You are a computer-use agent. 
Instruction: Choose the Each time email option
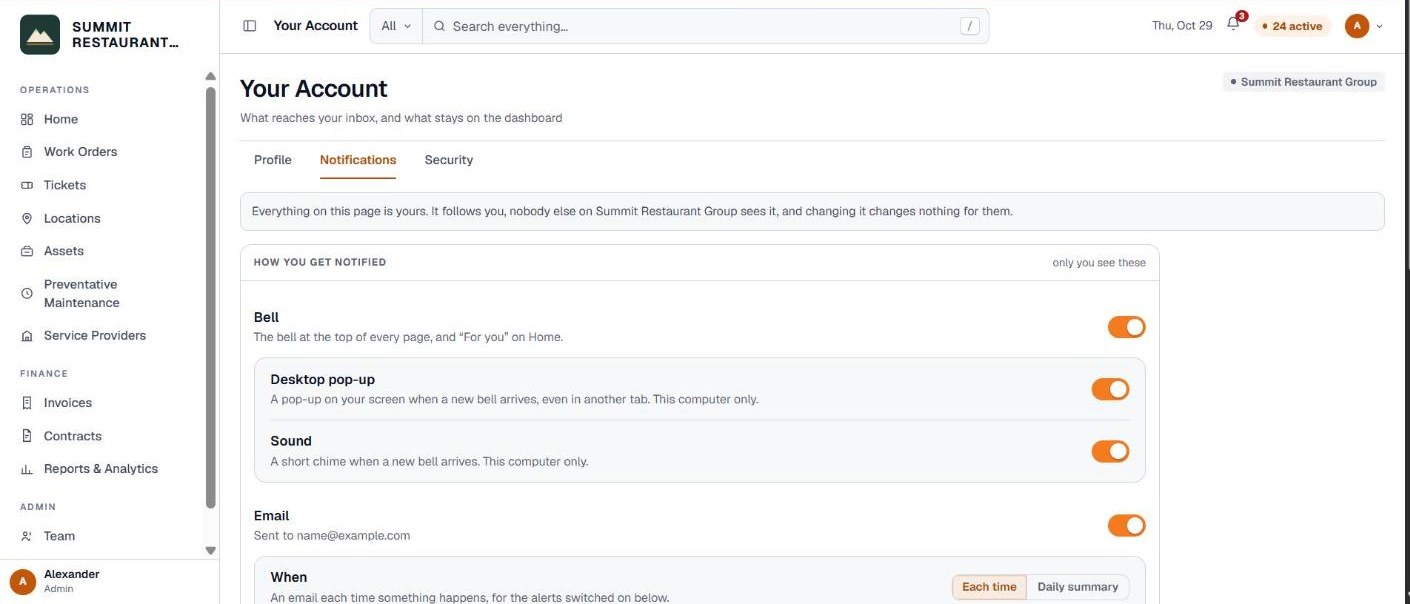tap(989, 587)
